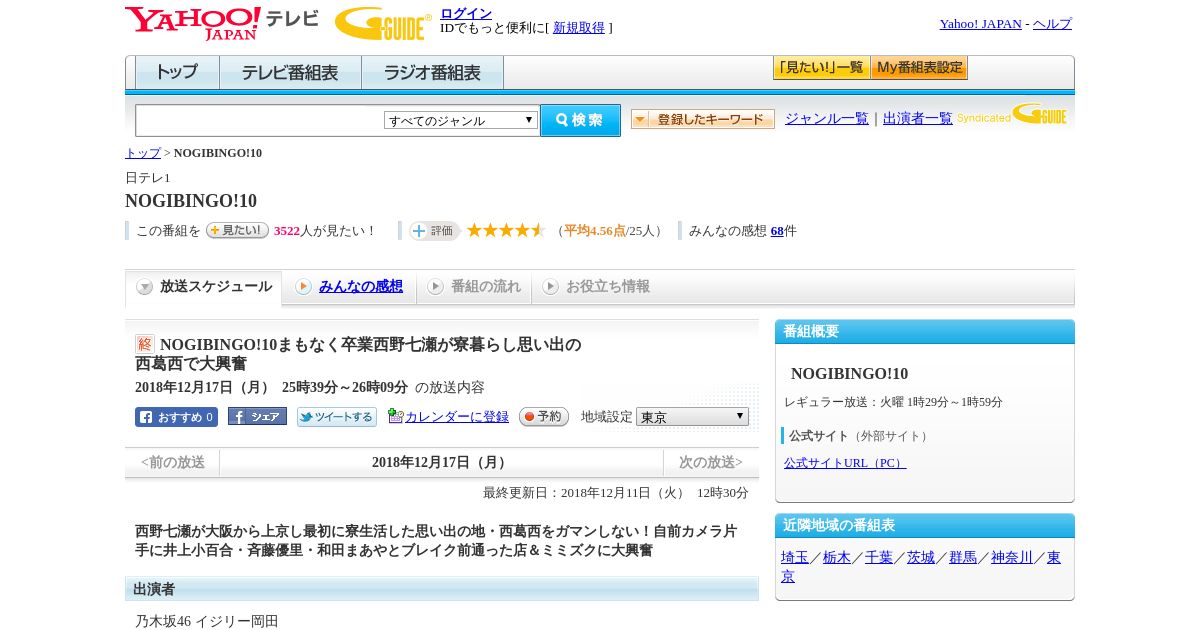
Task: Open the 68 reviews count link
Action: pos(777,231)
